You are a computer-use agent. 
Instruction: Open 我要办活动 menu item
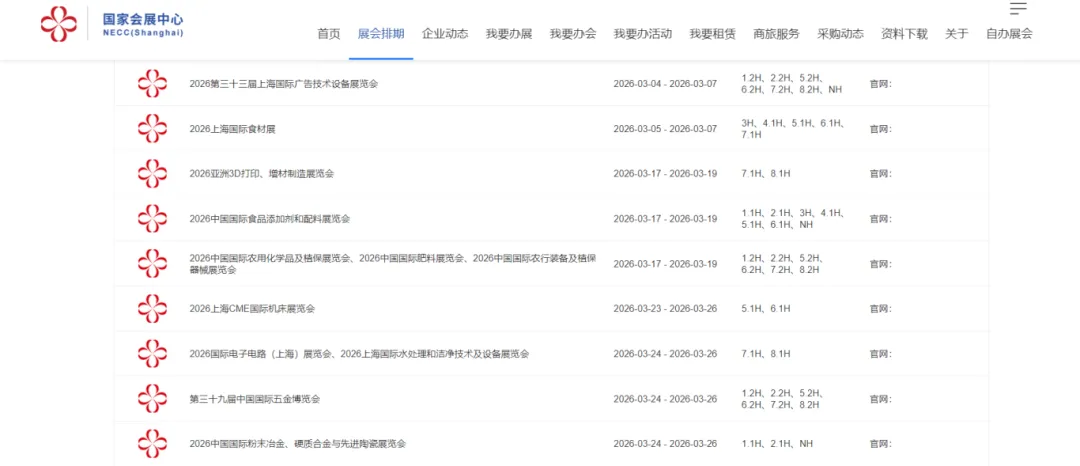643,34
